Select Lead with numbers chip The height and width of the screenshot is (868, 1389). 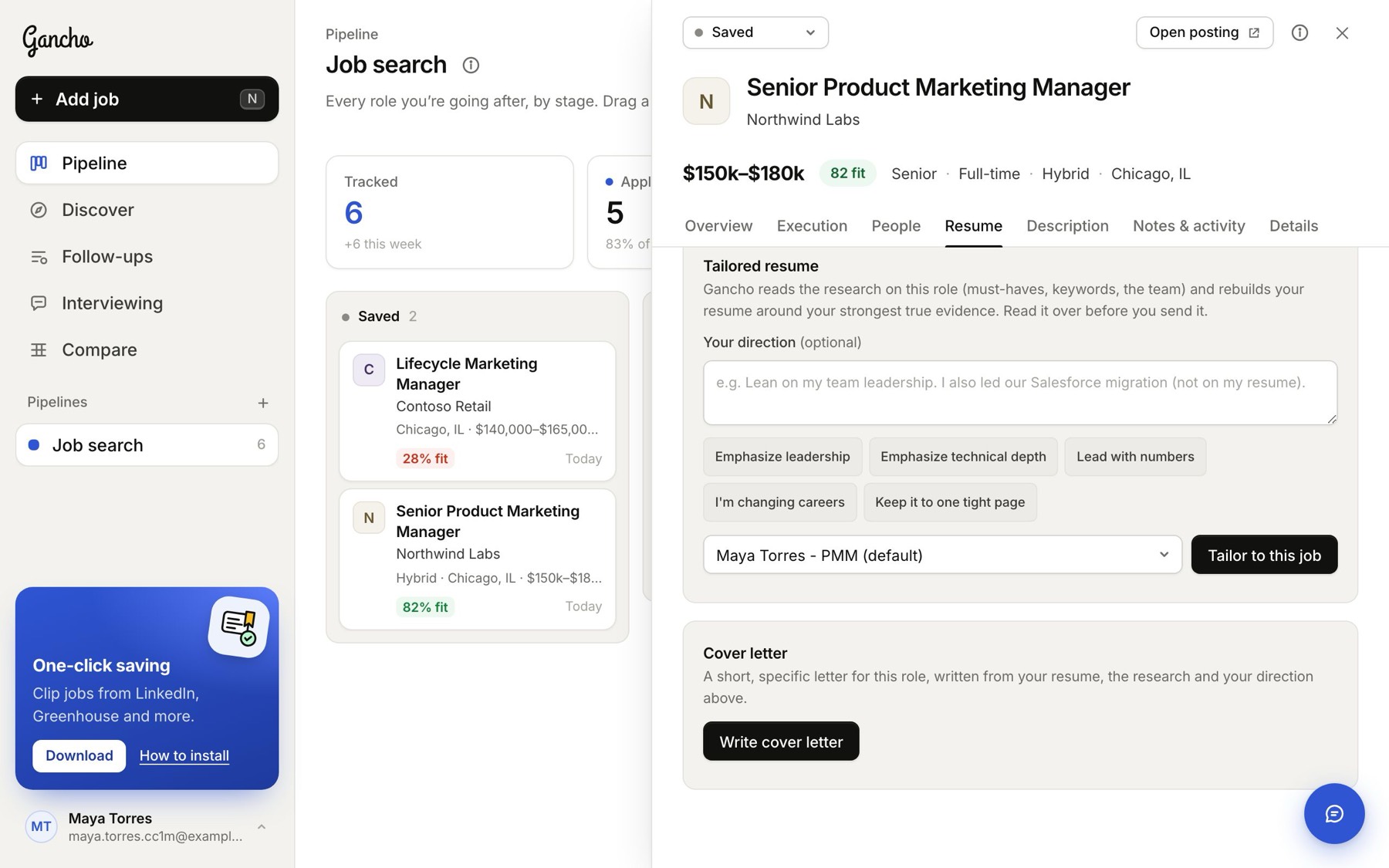click(x=1135, y=457)
